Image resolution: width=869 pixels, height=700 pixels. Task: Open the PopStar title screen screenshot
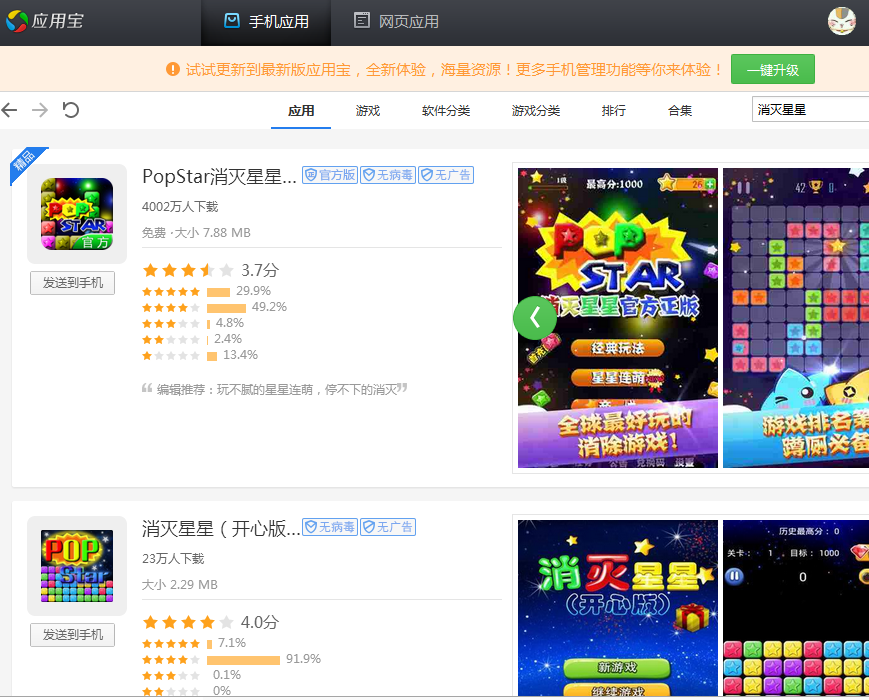click(x=618, y=318)
